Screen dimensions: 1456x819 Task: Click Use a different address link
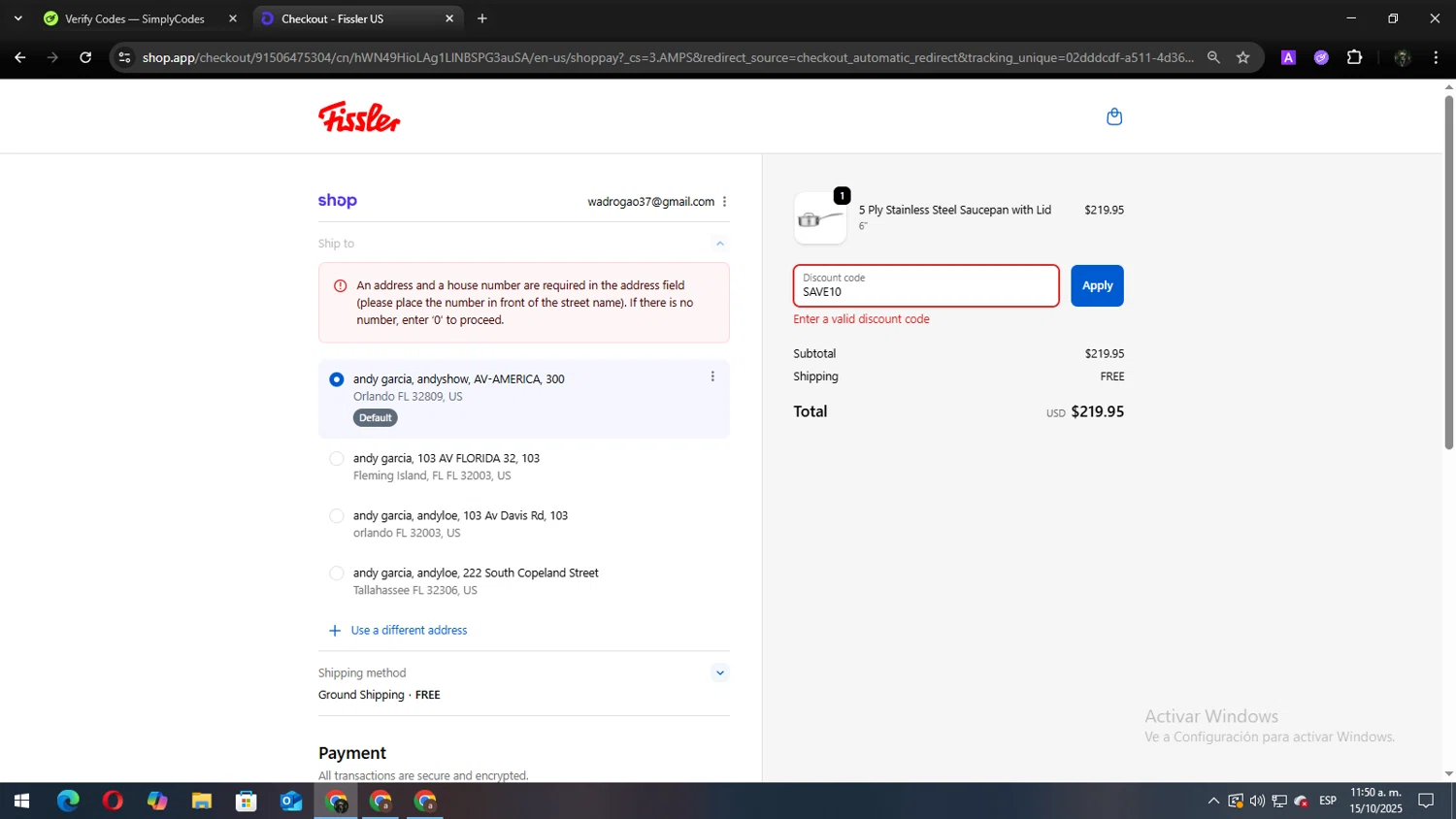(x=409, y=631)
